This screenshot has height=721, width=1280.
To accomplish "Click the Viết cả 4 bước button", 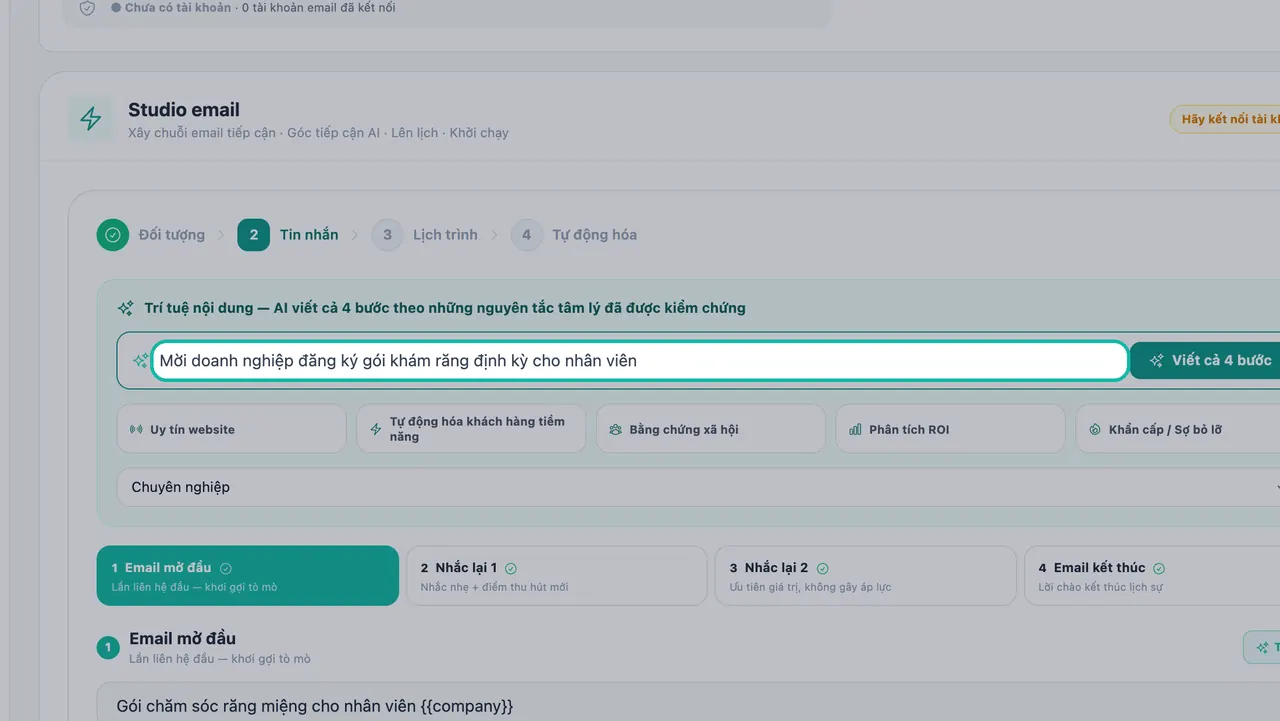I will click(1205, 360).
